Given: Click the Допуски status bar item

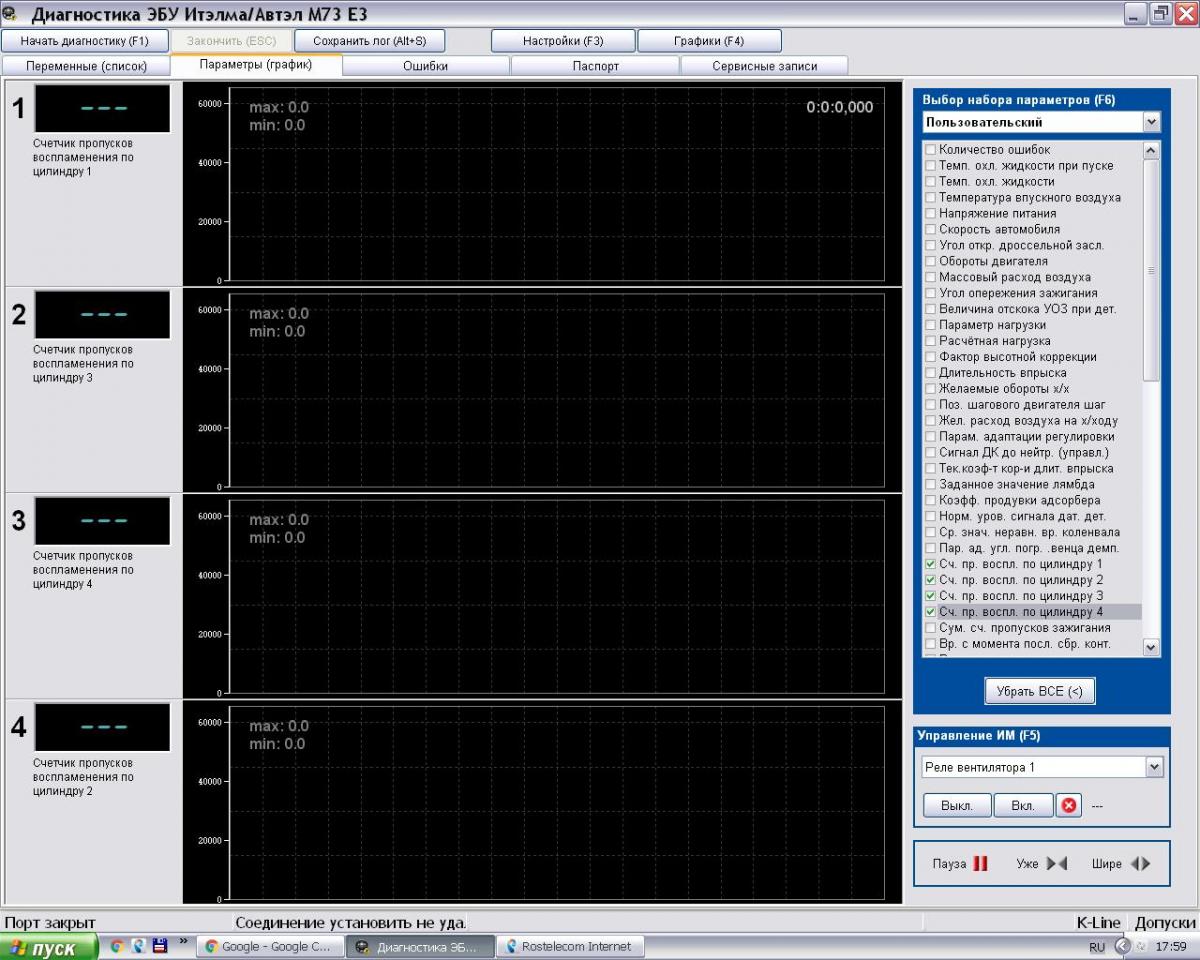Looking at the screenshot, I should pyautogui.click(x=1164, y=923).
